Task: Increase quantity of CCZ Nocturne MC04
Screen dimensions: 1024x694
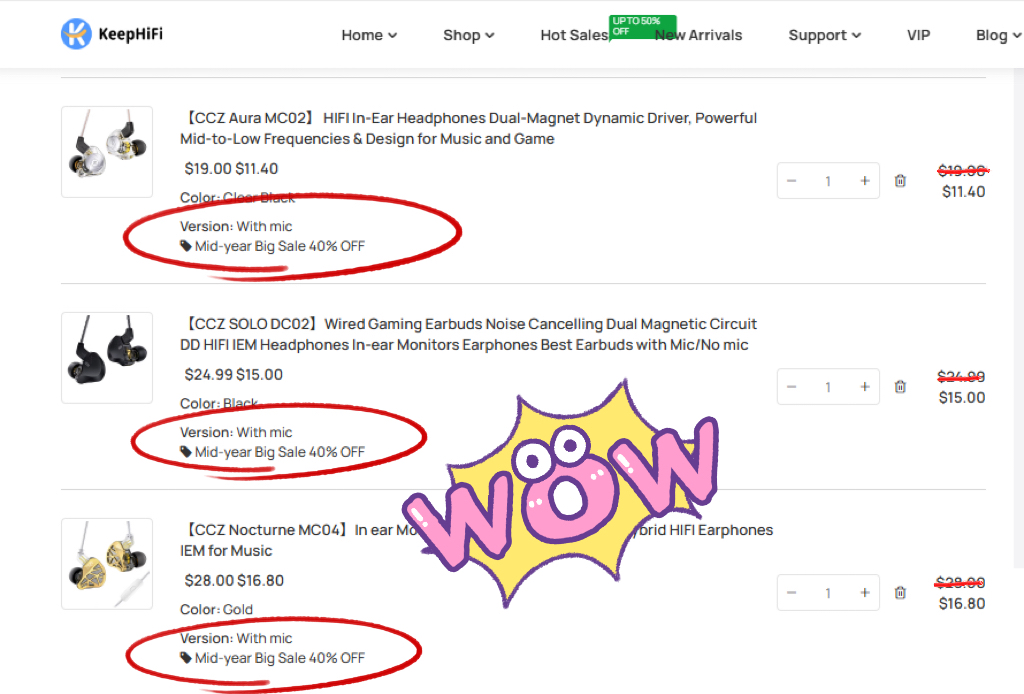Action: click(865, 593)
